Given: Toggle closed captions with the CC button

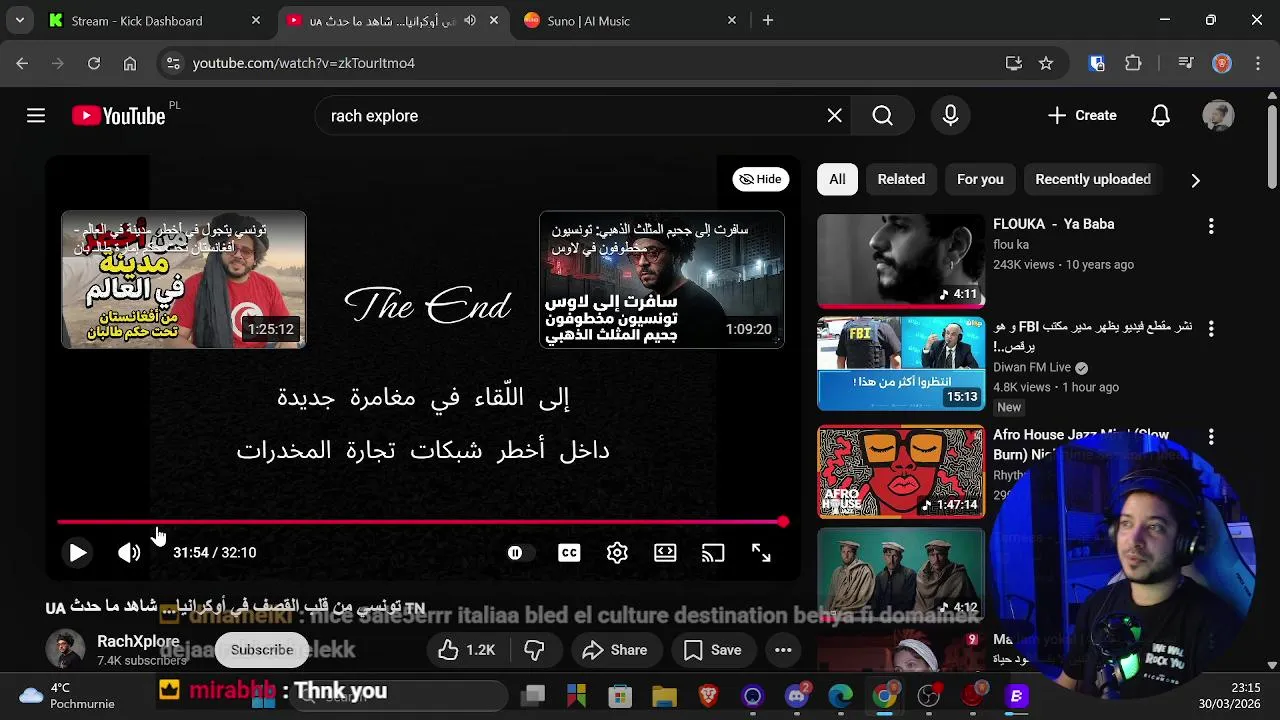Looking at the screenshot, I should pos(569,553).
